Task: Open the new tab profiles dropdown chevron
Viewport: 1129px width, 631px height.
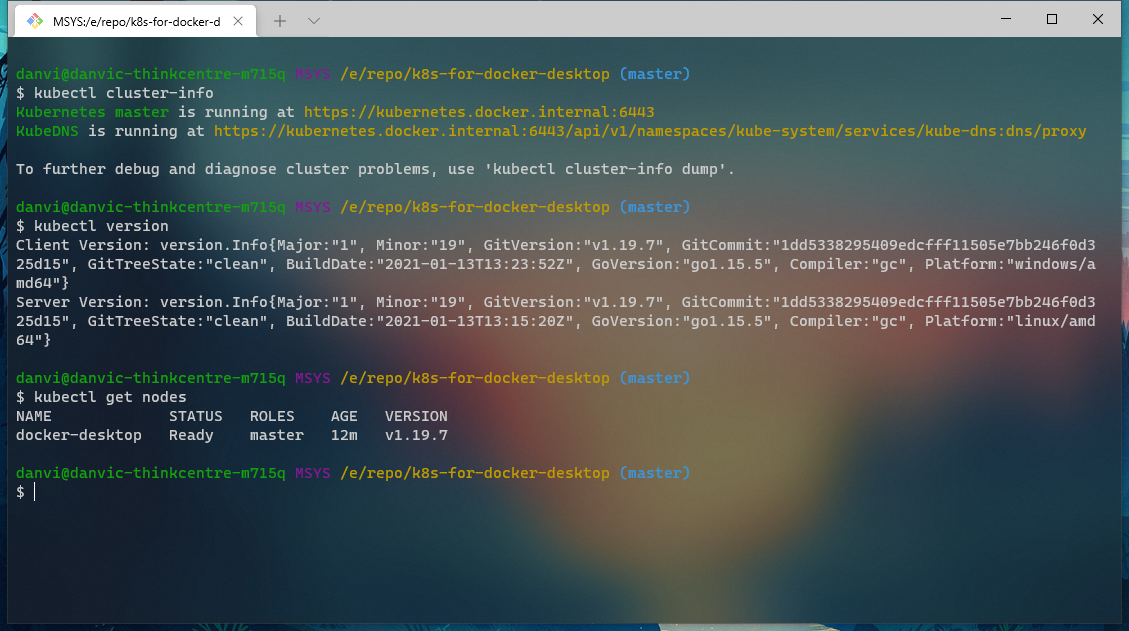Action: pos(313,21)
